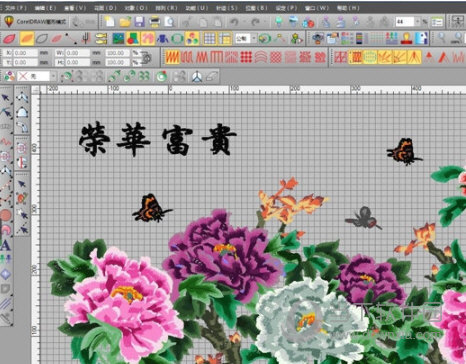The height and width of the screenshot is (364, 466).
Task: Click into the X position field
Action: click(25, 53)
